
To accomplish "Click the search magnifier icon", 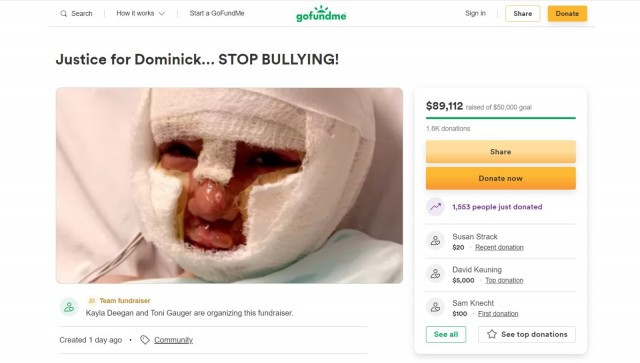I will tap(64, 13).
